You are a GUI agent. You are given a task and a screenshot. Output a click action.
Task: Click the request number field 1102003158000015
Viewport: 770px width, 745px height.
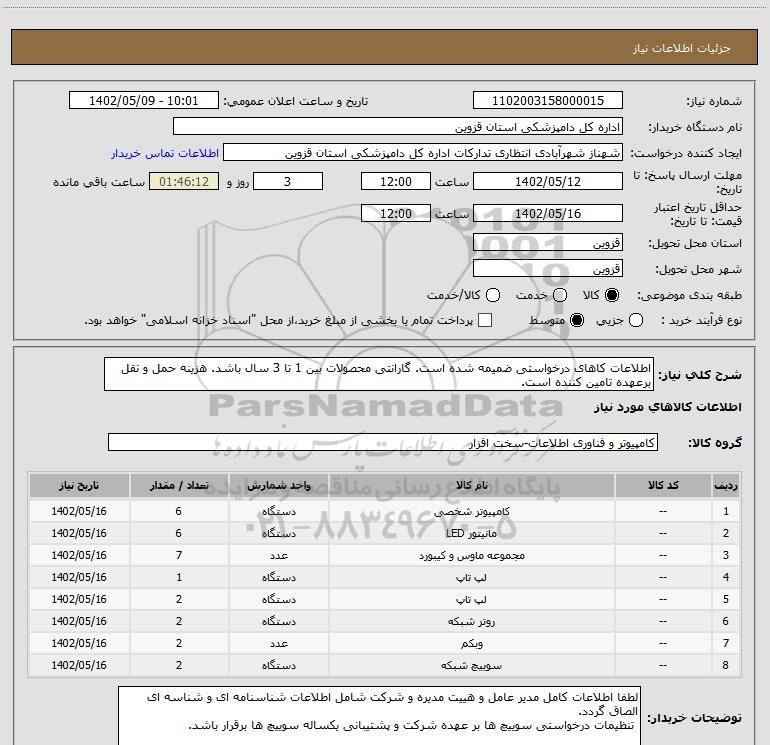click(x=548, y=101)
